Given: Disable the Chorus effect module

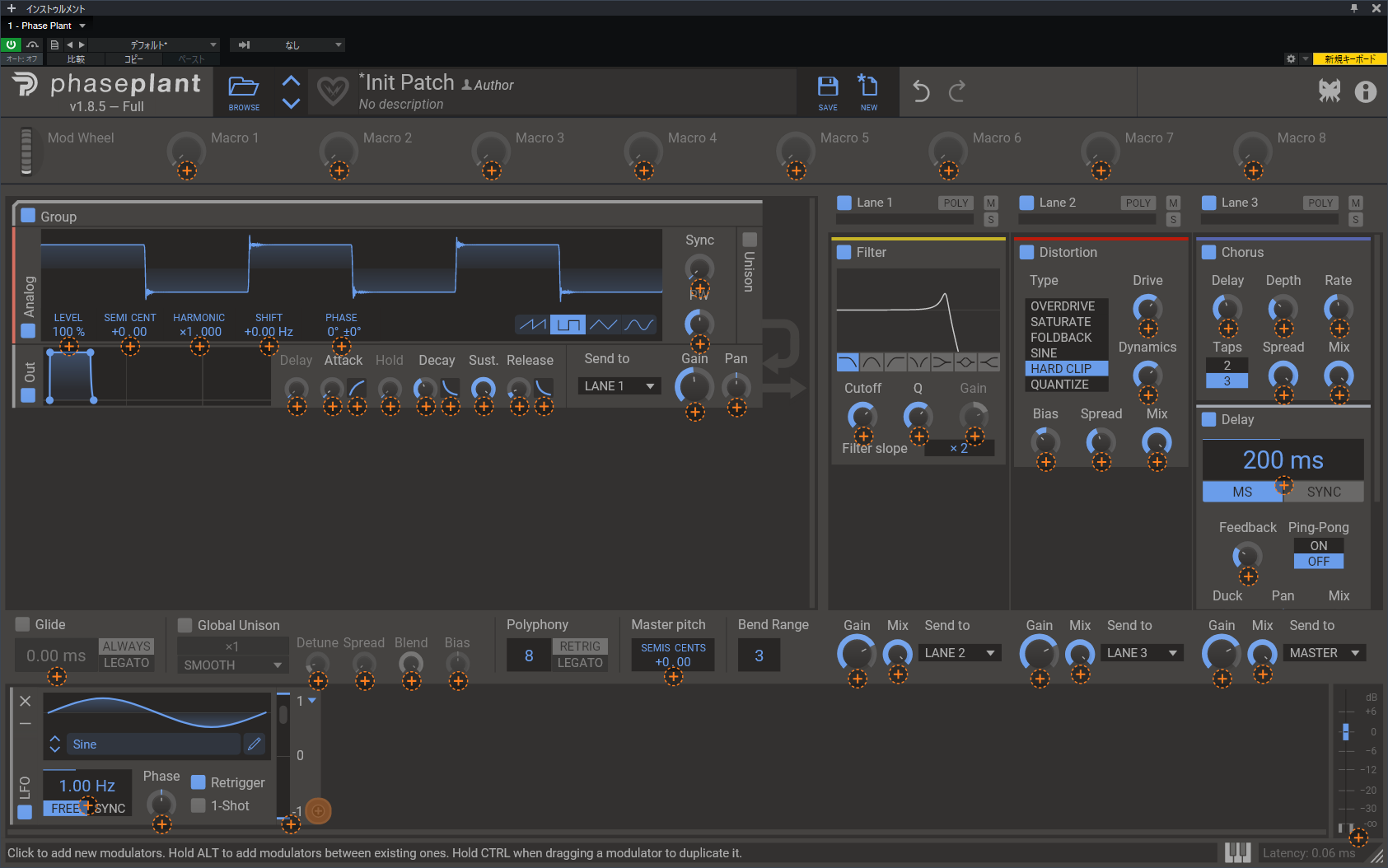Looking at the screenshot, I should 1209,252.
